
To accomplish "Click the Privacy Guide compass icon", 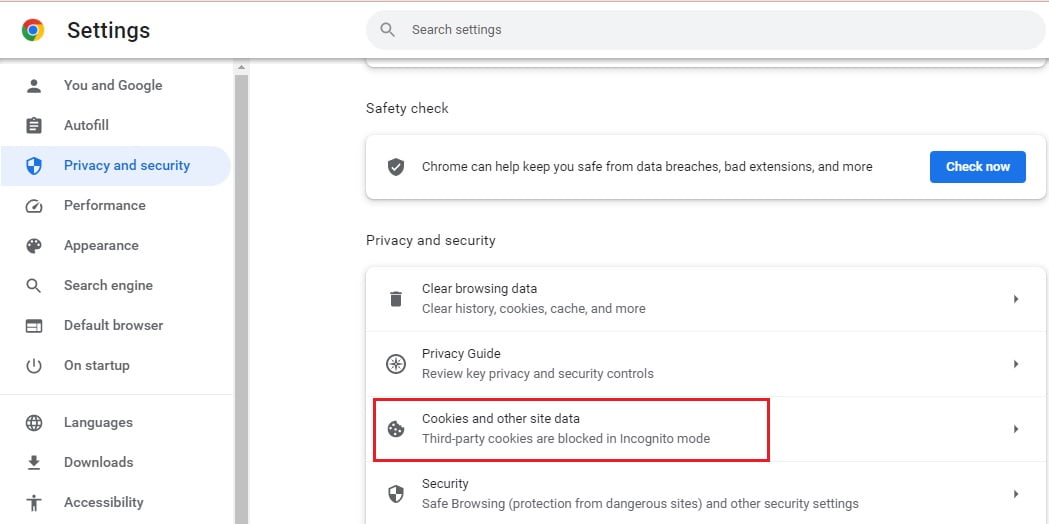I will [x=396, y=364].
